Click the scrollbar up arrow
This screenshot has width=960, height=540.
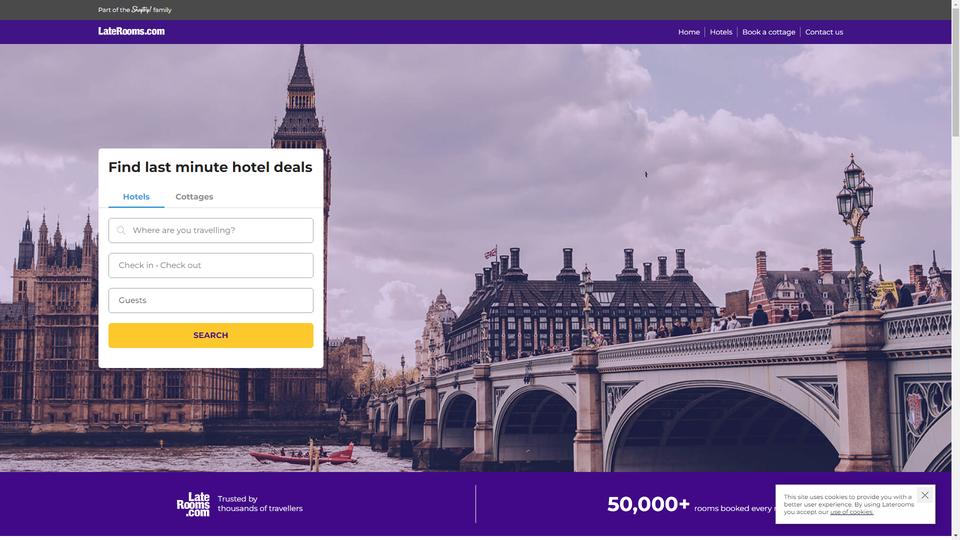tap(955, 4)
